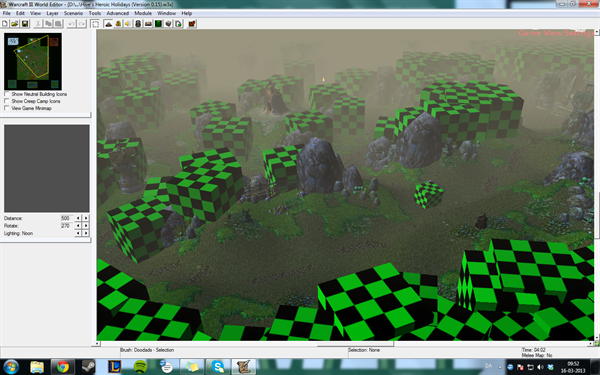Click the Test Map red checkmark icon
The width and height of the screenshot is (600, 375).
[x=192, y=24]
